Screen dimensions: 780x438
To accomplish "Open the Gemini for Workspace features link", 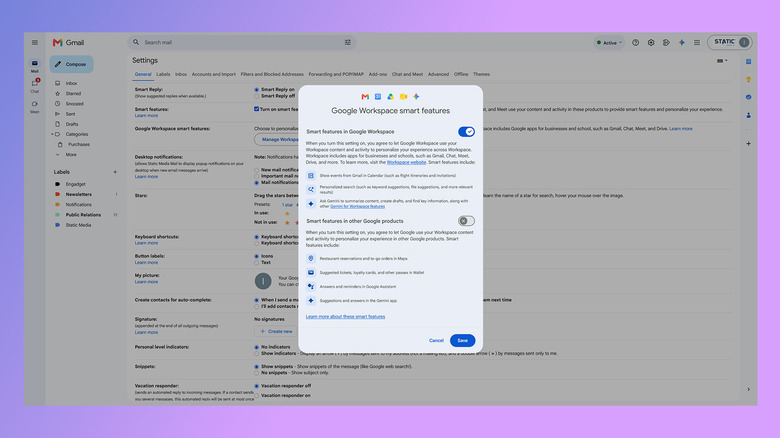I will pyautogui.click(x=357, y=206).
